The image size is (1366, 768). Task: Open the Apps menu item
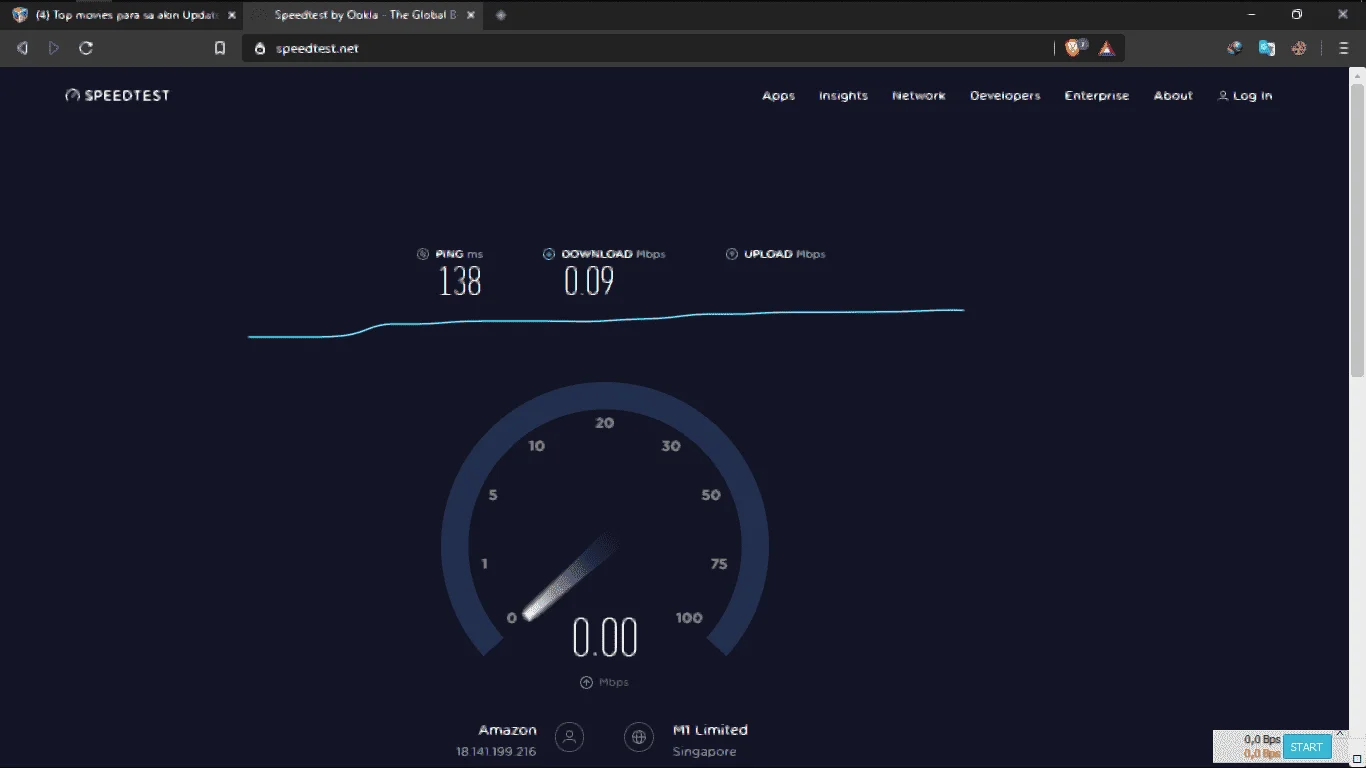tap(778, 96)
